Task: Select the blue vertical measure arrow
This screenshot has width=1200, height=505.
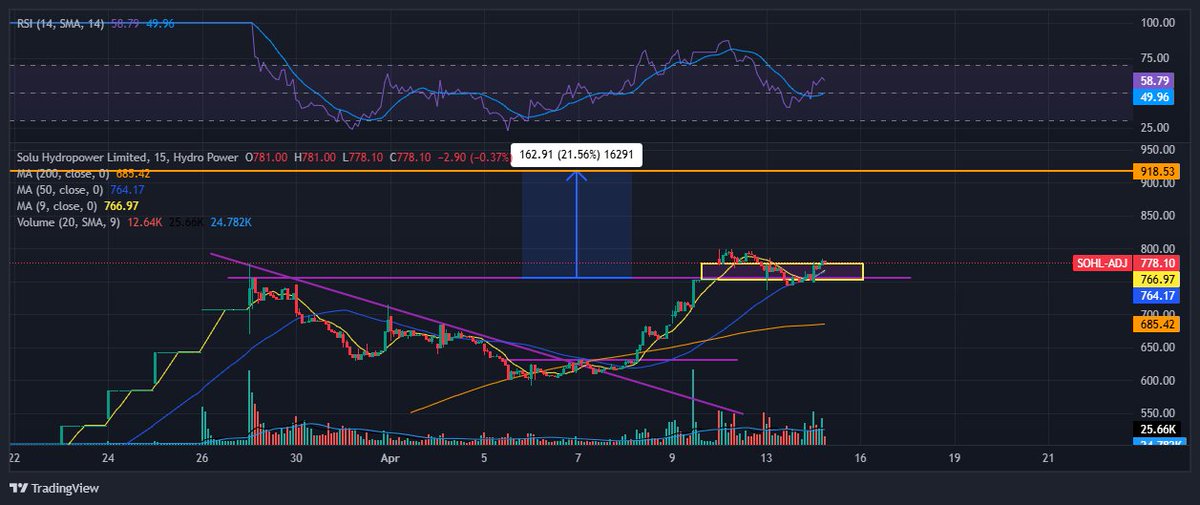Action: tap(576, 222)
